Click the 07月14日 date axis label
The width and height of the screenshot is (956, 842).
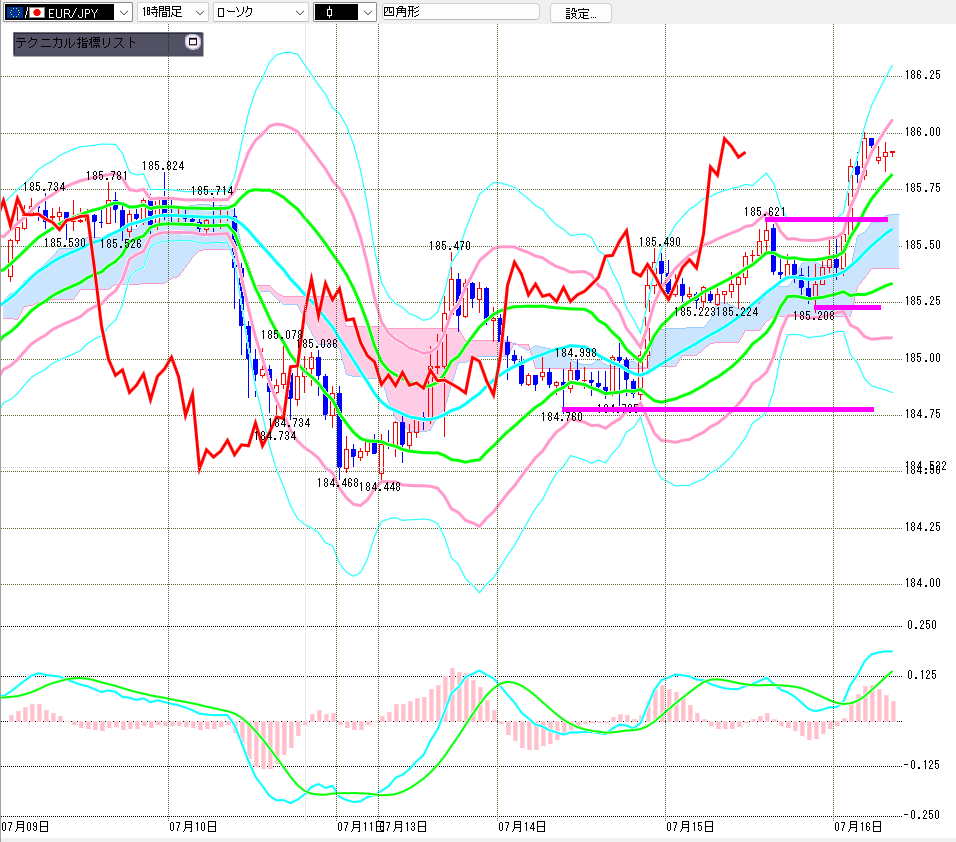coord(522,827)
